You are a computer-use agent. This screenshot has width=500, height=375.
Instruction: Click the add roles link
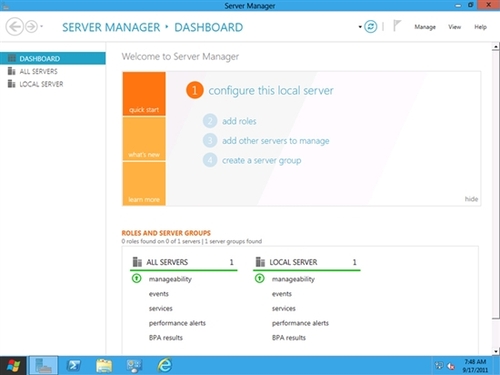click(239, 121)
